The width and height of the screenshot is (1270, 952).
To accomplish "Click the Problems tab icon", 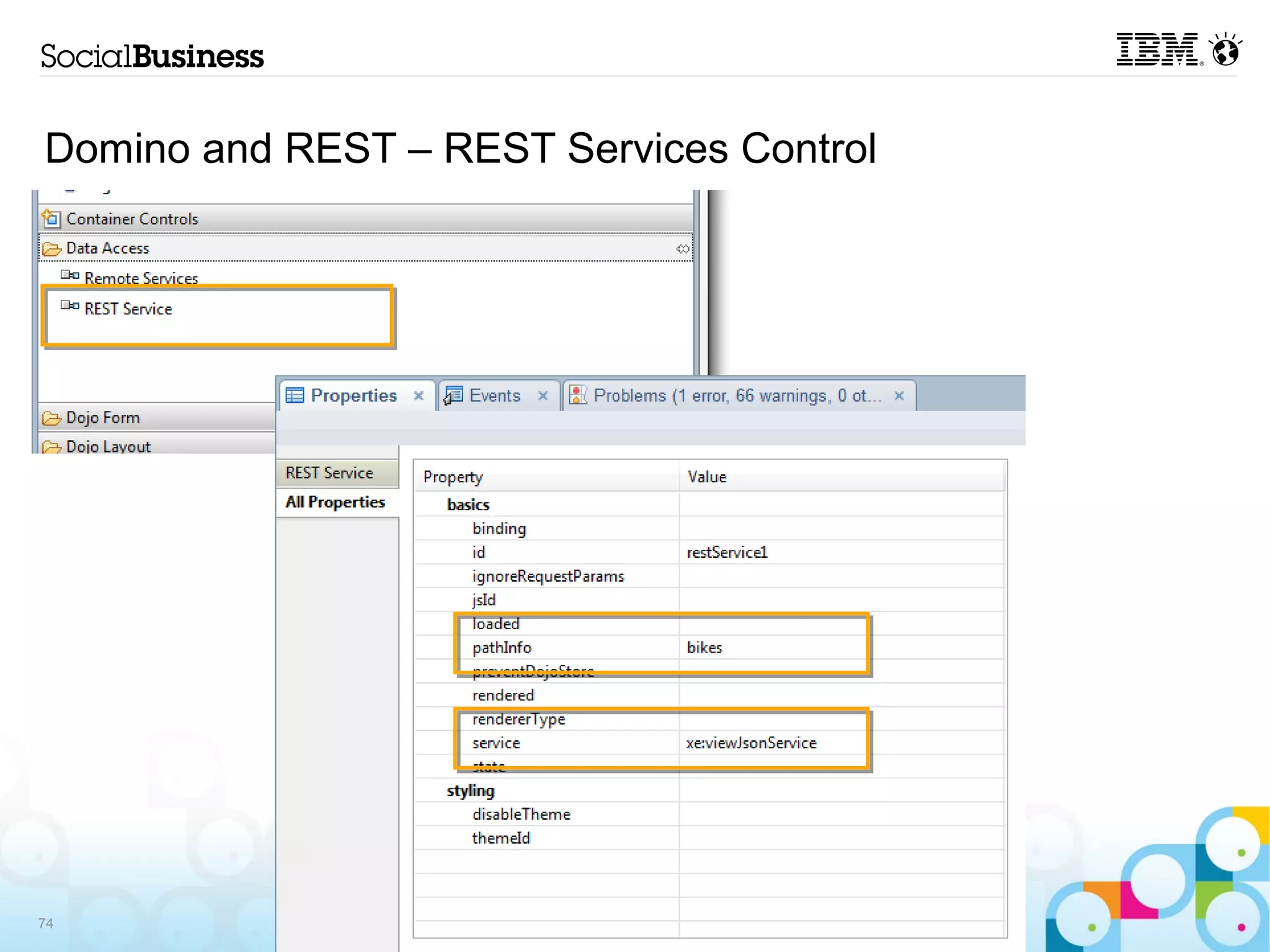I will coord(578,395).
